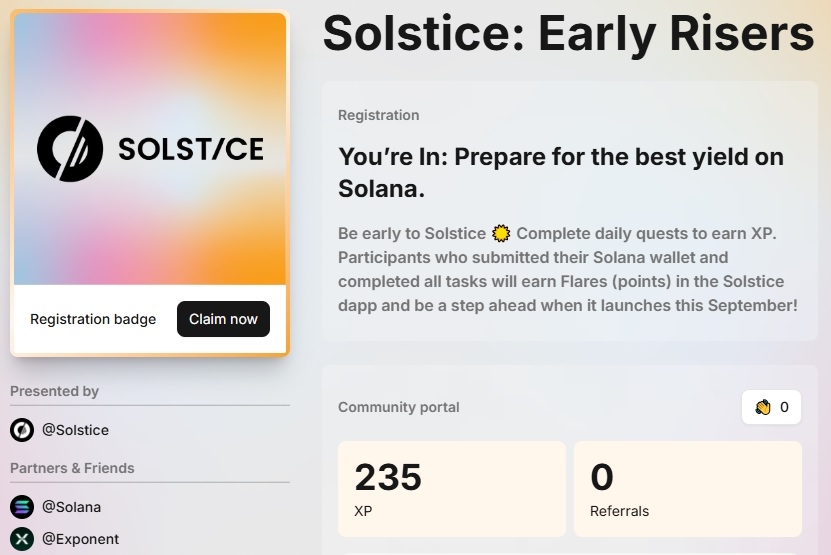Click the Registration section label
The width and height of the screenshot is (831, 555).
(378, 115)
